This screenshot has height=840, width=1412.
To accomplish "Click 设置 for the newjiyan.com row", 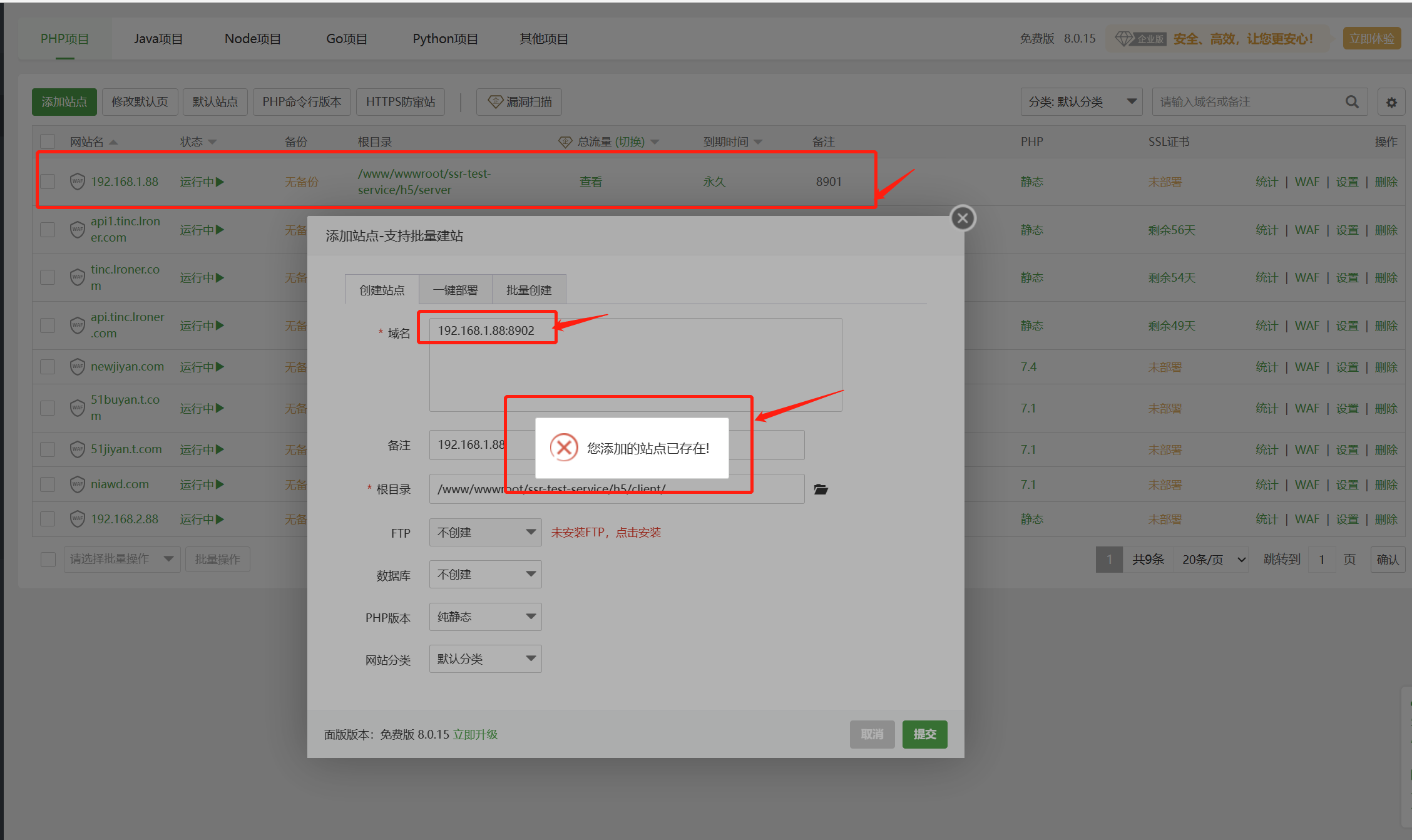I will point(1348,367).
